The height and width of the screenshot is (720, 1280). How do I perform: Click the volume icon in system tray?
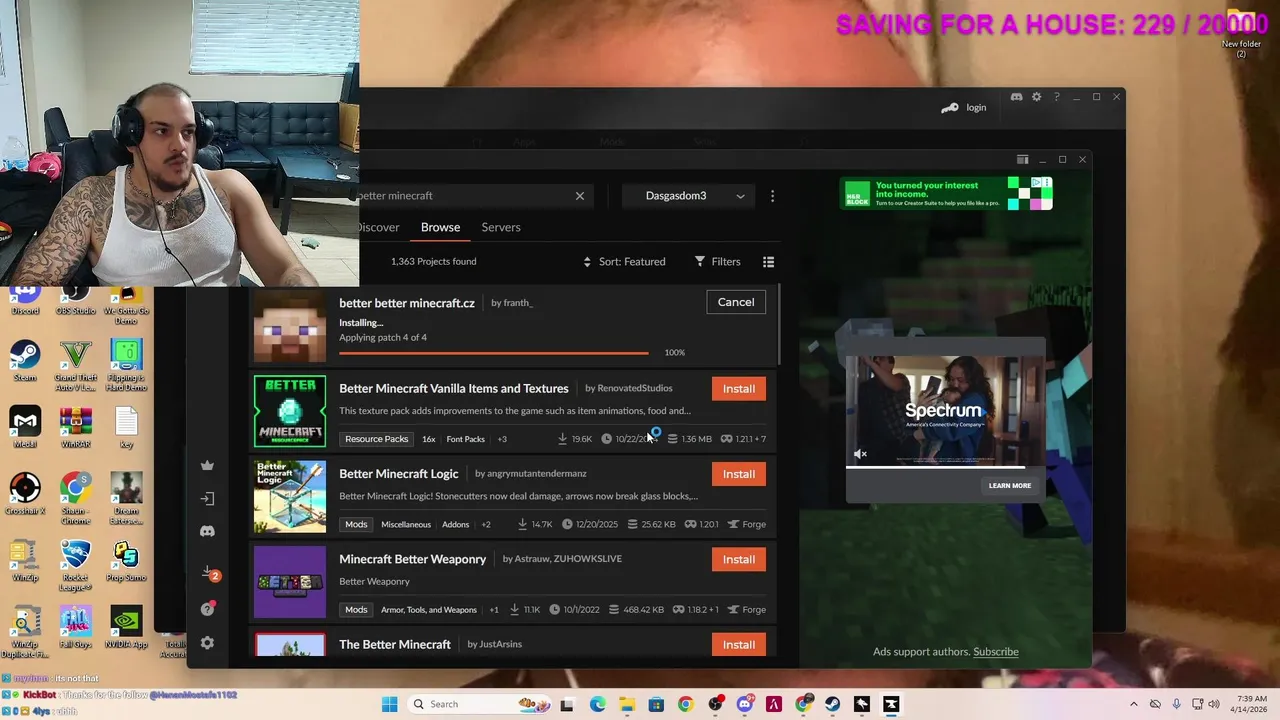point(1213,704)
